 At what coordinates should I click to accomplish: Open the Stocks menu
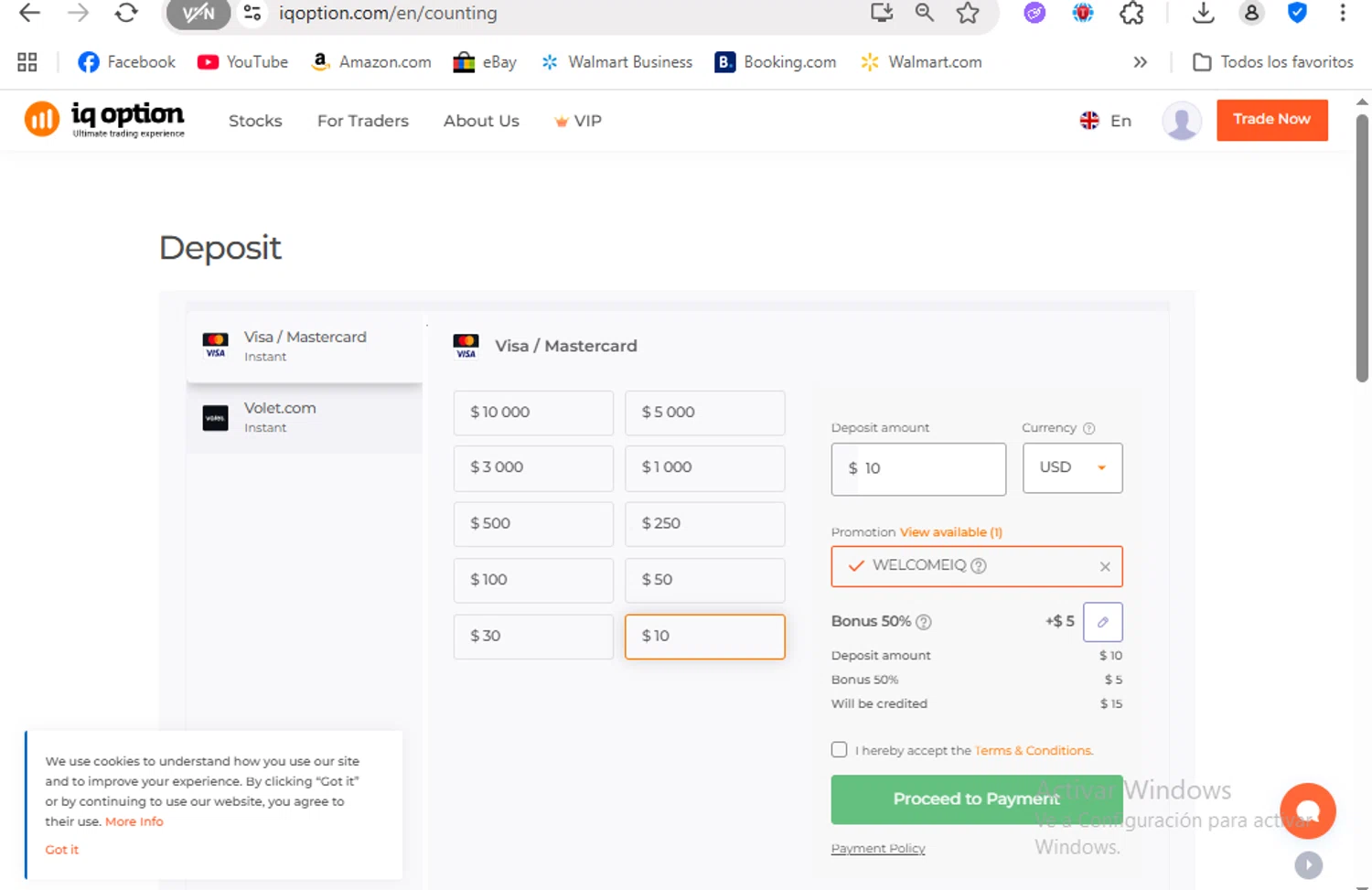(255, 121)
